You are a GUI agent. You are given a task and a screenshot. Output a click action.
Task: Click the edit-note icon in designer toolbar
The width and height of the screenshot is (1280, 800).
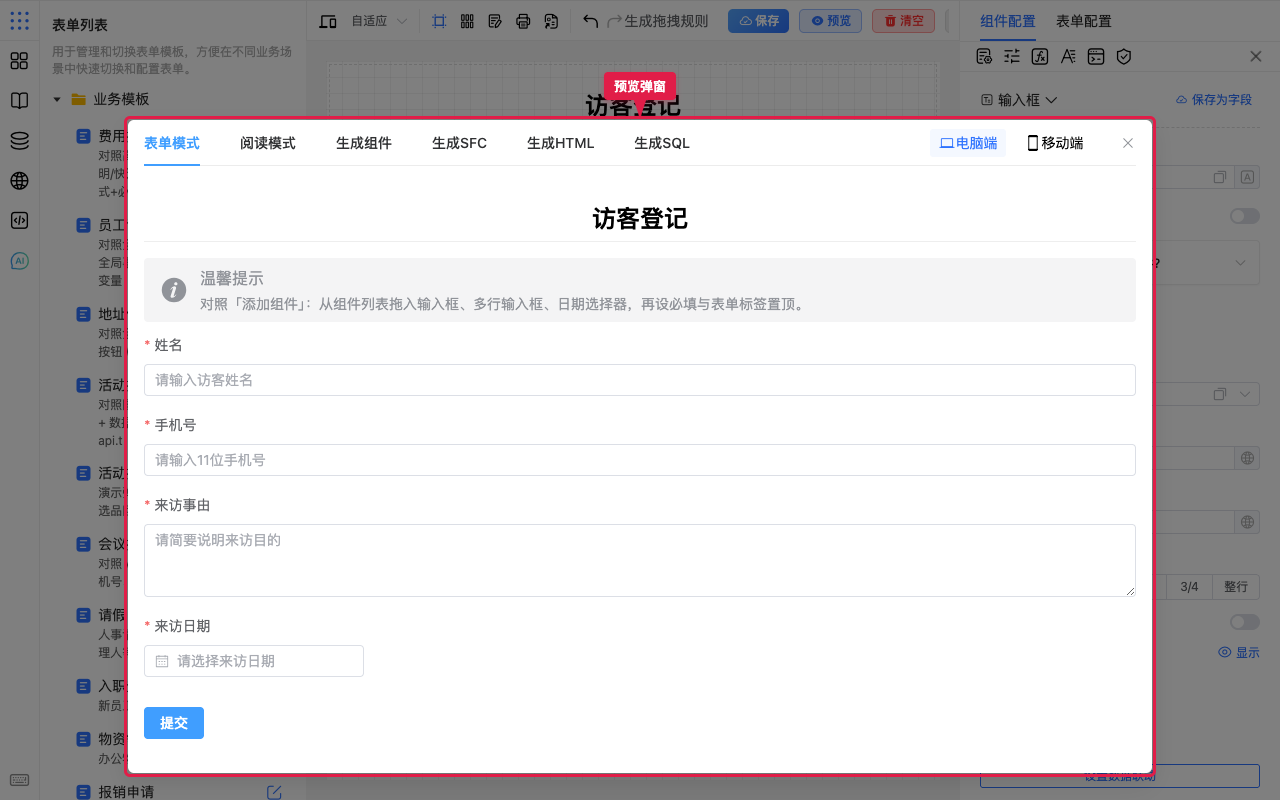tap(495, 21)
